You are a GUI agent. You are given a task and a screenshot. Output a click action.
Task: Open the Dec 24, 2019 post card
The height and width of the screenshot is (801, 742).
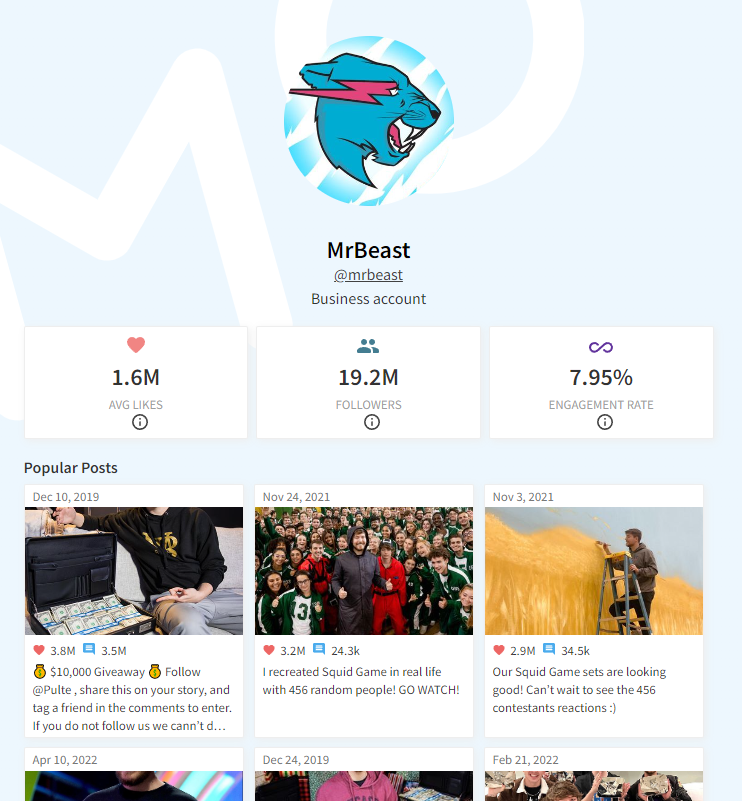(x=364, y=775)
